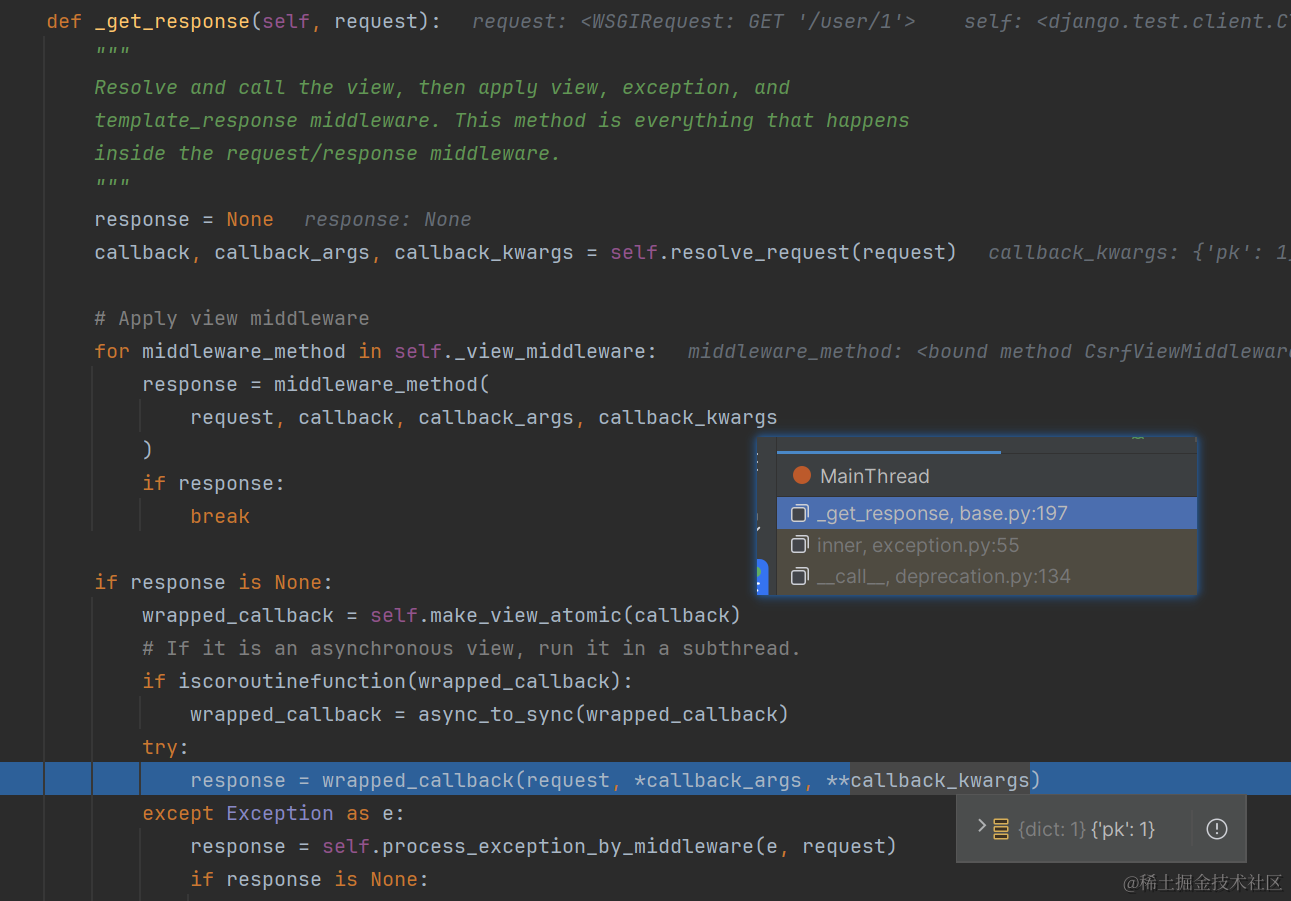1291x901 pixels.
Task: Click the orange MainThread status circle icon
Action: click(801, 475)
